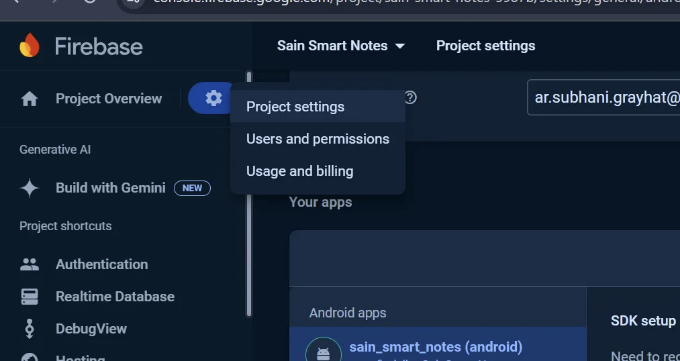Viewport: 680px width, 361px height.
Task: Click the Firebase flame logo
Action: point(29,45)
